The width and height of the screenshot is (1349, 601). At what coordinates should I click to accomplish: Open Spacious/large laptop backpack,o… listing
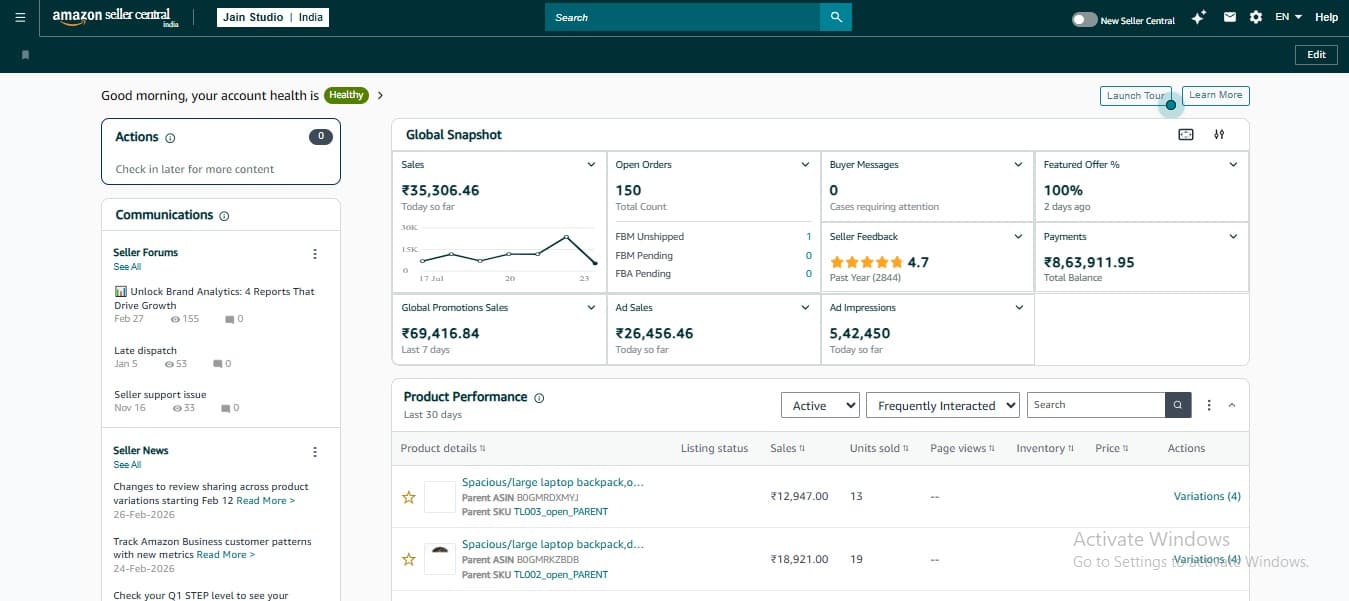pyautogui.click(x=553, y=482)
